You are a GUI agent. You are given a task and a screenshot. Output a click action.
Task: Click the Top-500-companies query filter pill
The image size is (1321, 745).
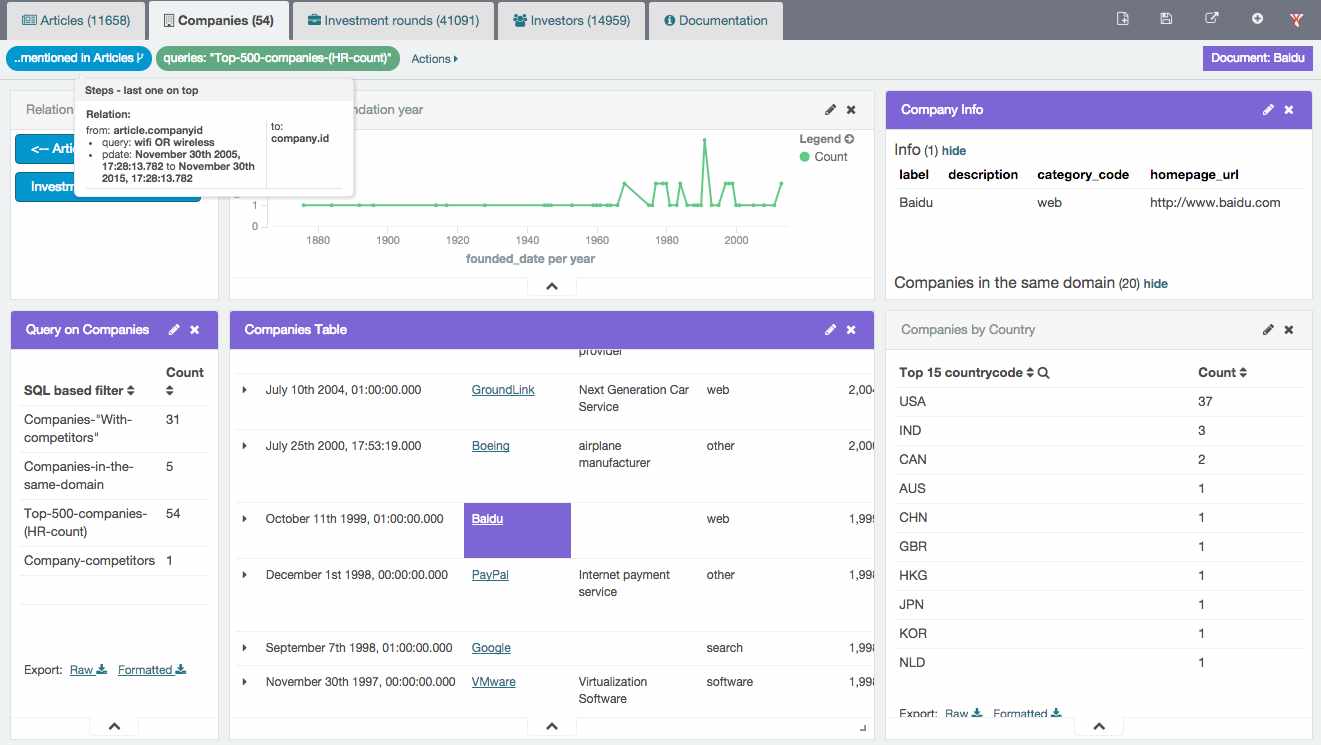(277, 58)
